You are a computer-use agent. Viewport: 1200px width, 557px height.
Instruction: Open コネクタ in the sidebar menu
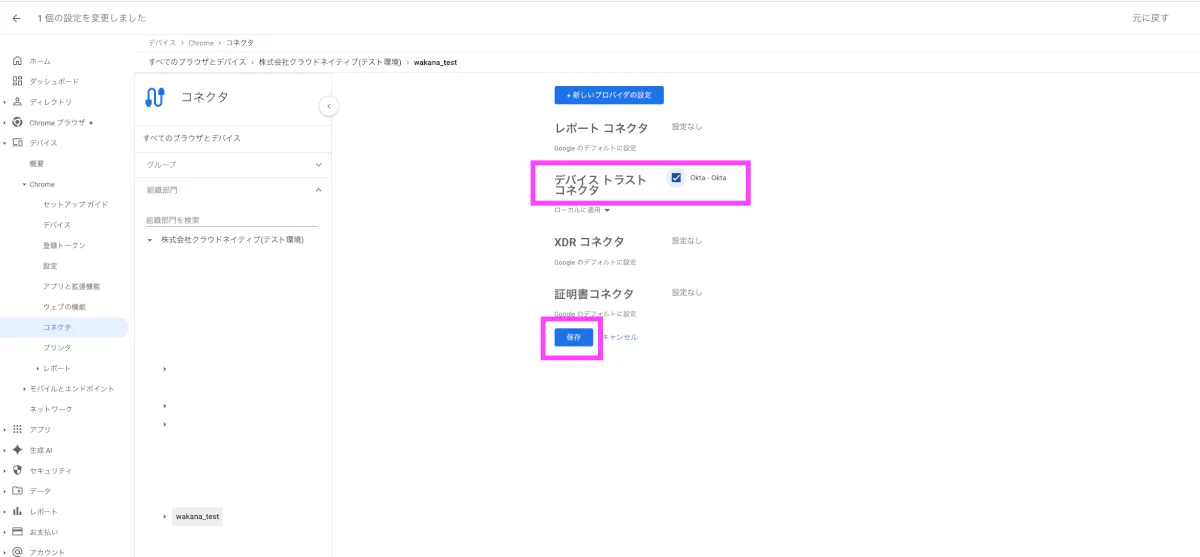(57, 327)
